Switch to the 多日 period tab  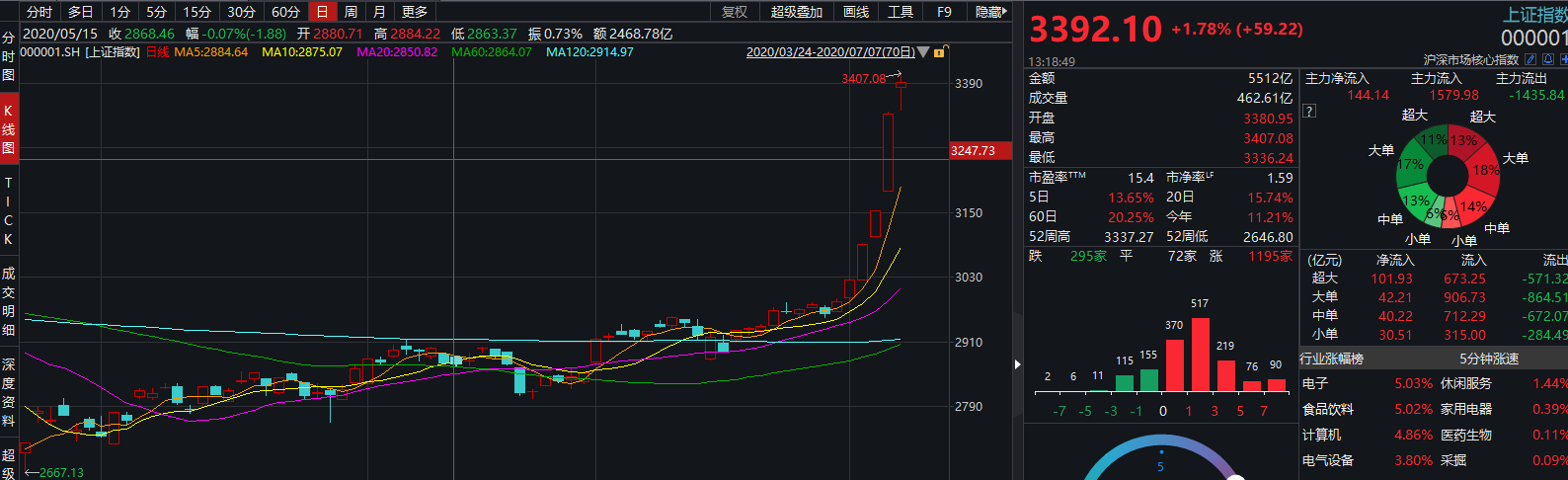pyautogui.click(x=80, y=12)
